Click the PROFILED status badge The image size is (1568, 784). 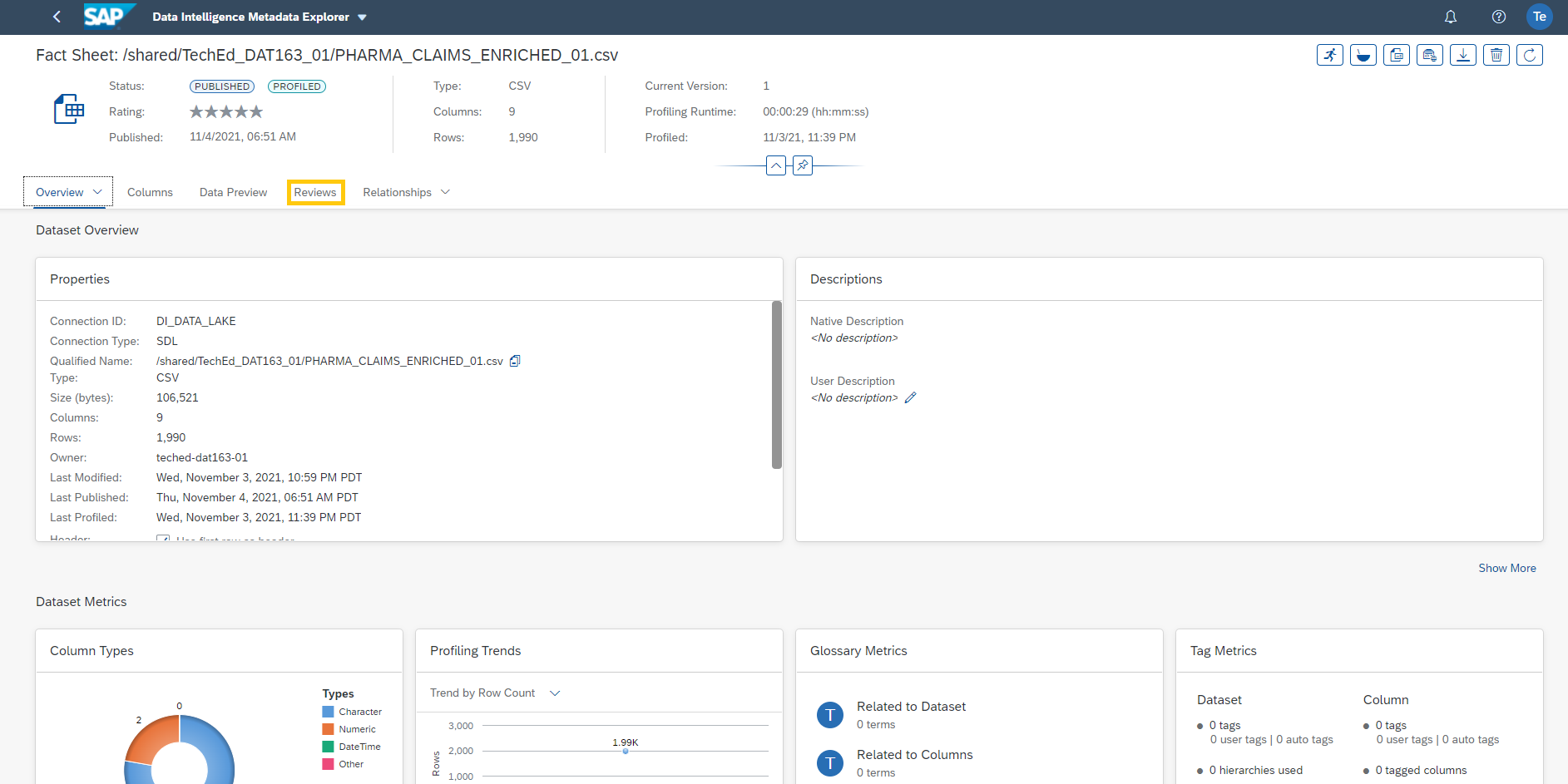pyautogui.click(x=297, y=86)
